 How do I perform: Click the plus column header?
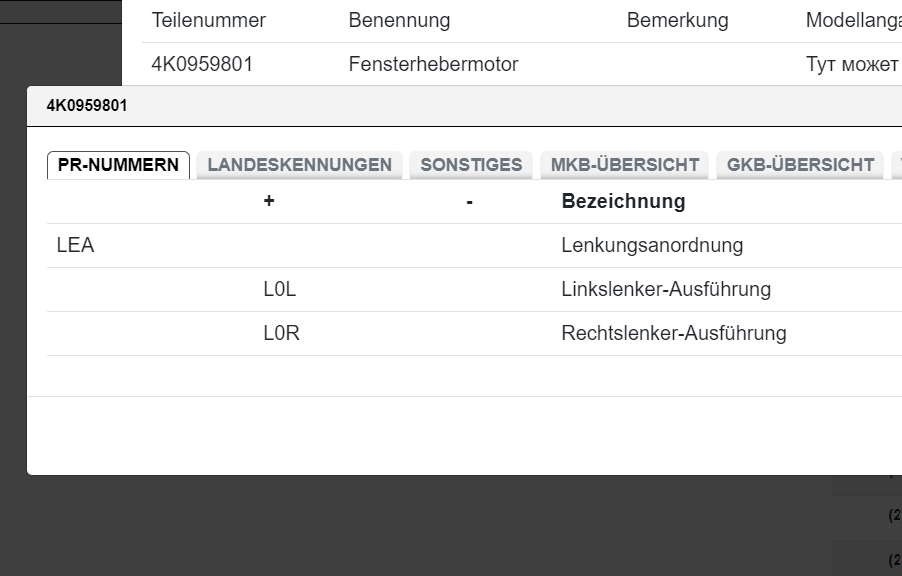(269, 201)
